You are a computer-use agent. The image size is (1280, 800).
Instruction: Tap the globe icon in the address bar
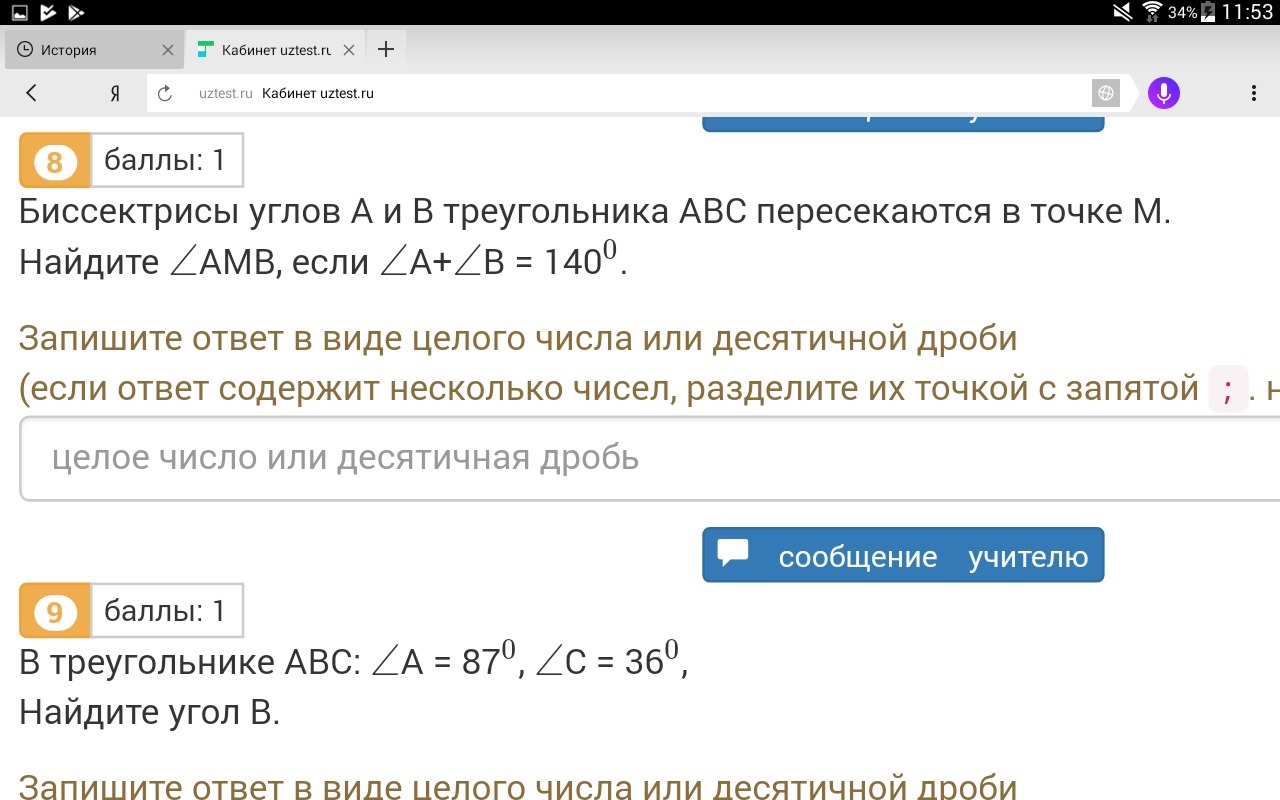[1105, 93]
